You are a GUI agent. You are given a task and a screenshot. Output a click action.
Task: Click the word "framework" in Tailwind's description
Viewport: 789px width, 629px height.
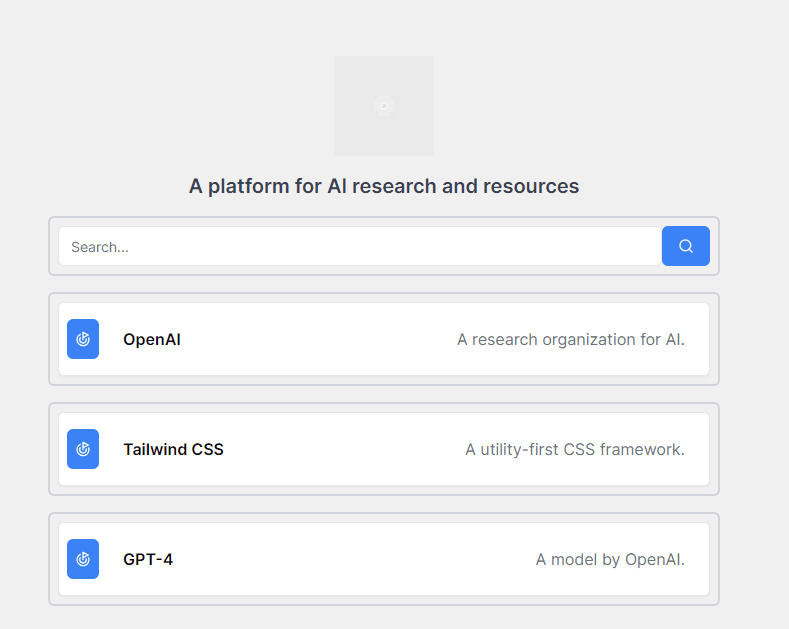tap(640, 449)
